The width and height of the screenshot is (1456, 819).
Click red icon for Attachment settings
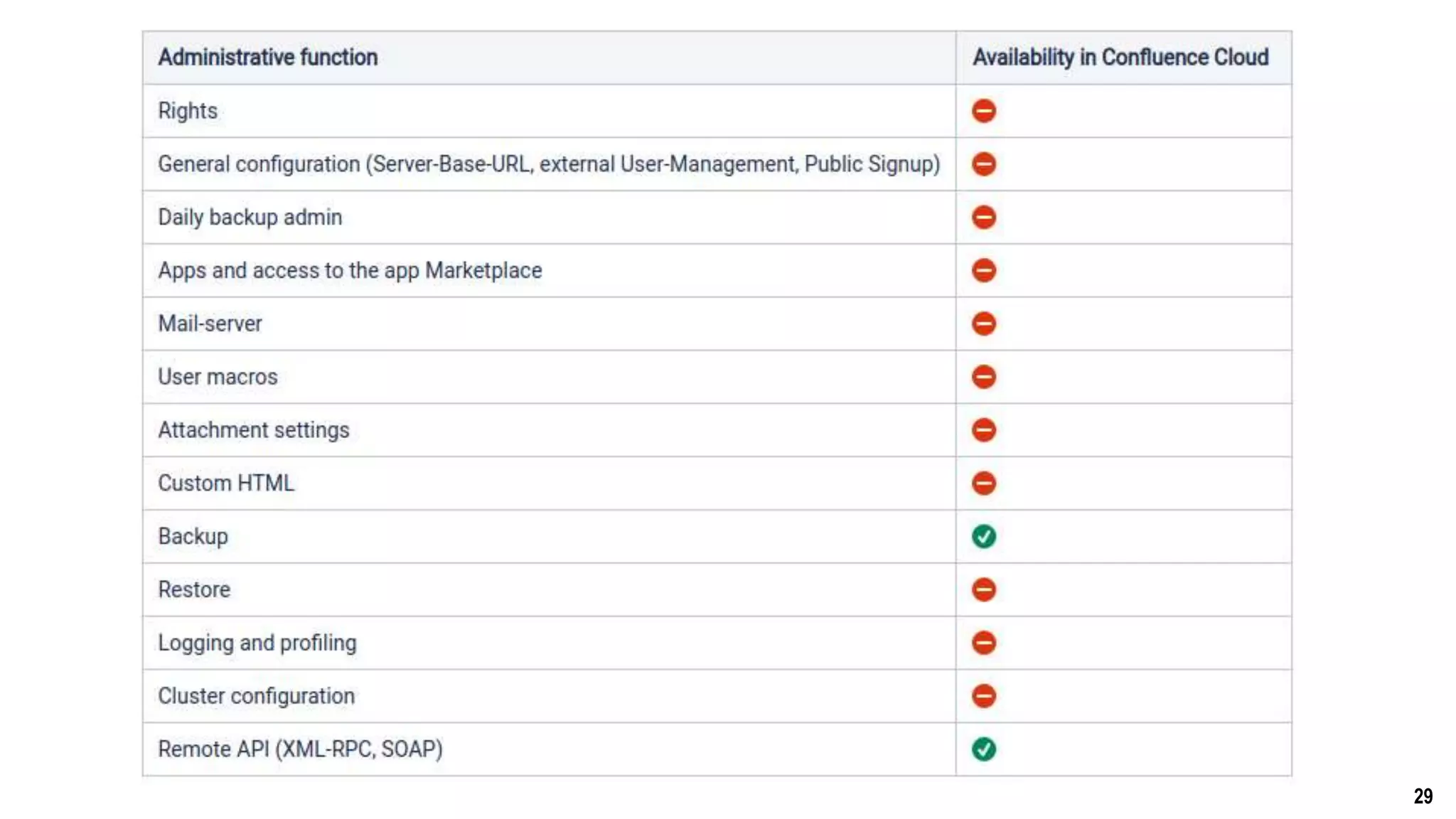tap(983, 430)
